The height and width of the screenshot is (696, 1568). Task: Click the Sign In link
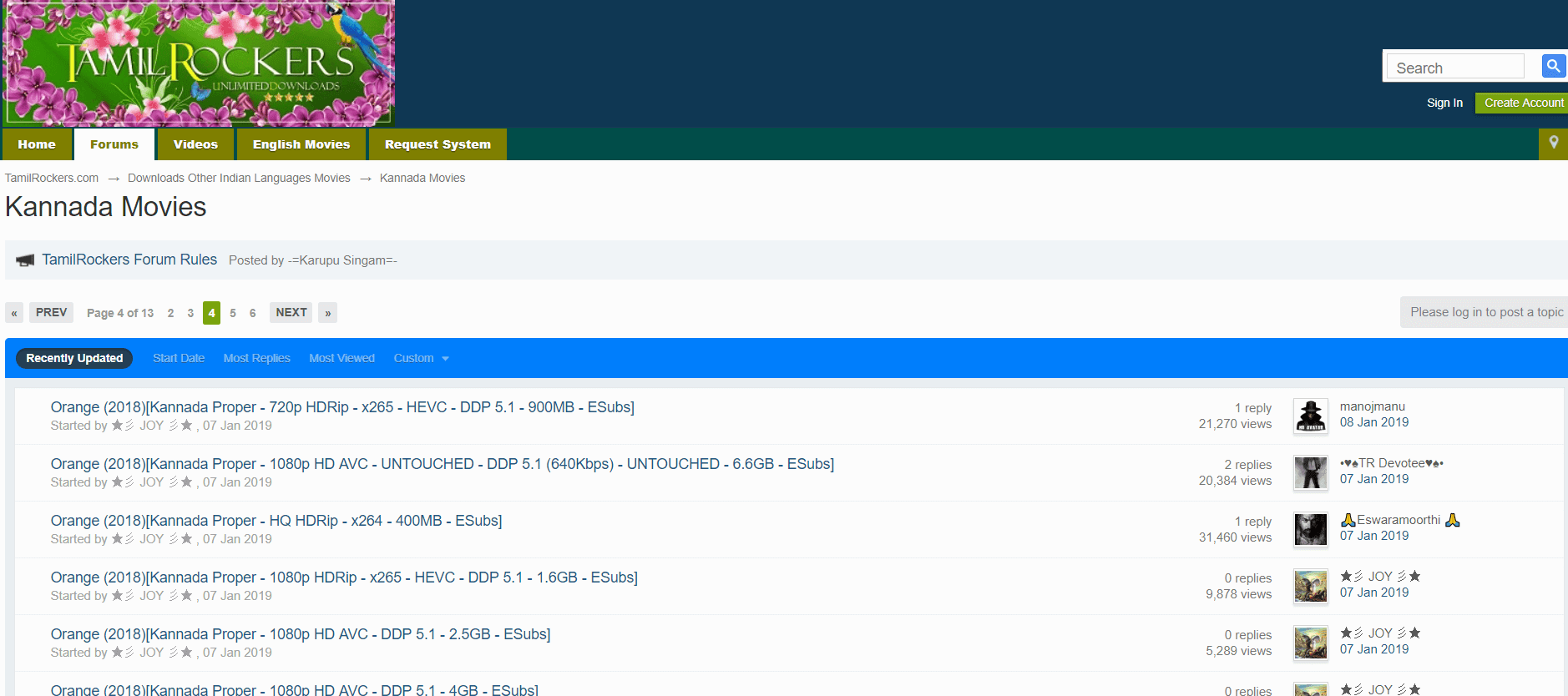pyautogui.click(x=1444, y=103)
